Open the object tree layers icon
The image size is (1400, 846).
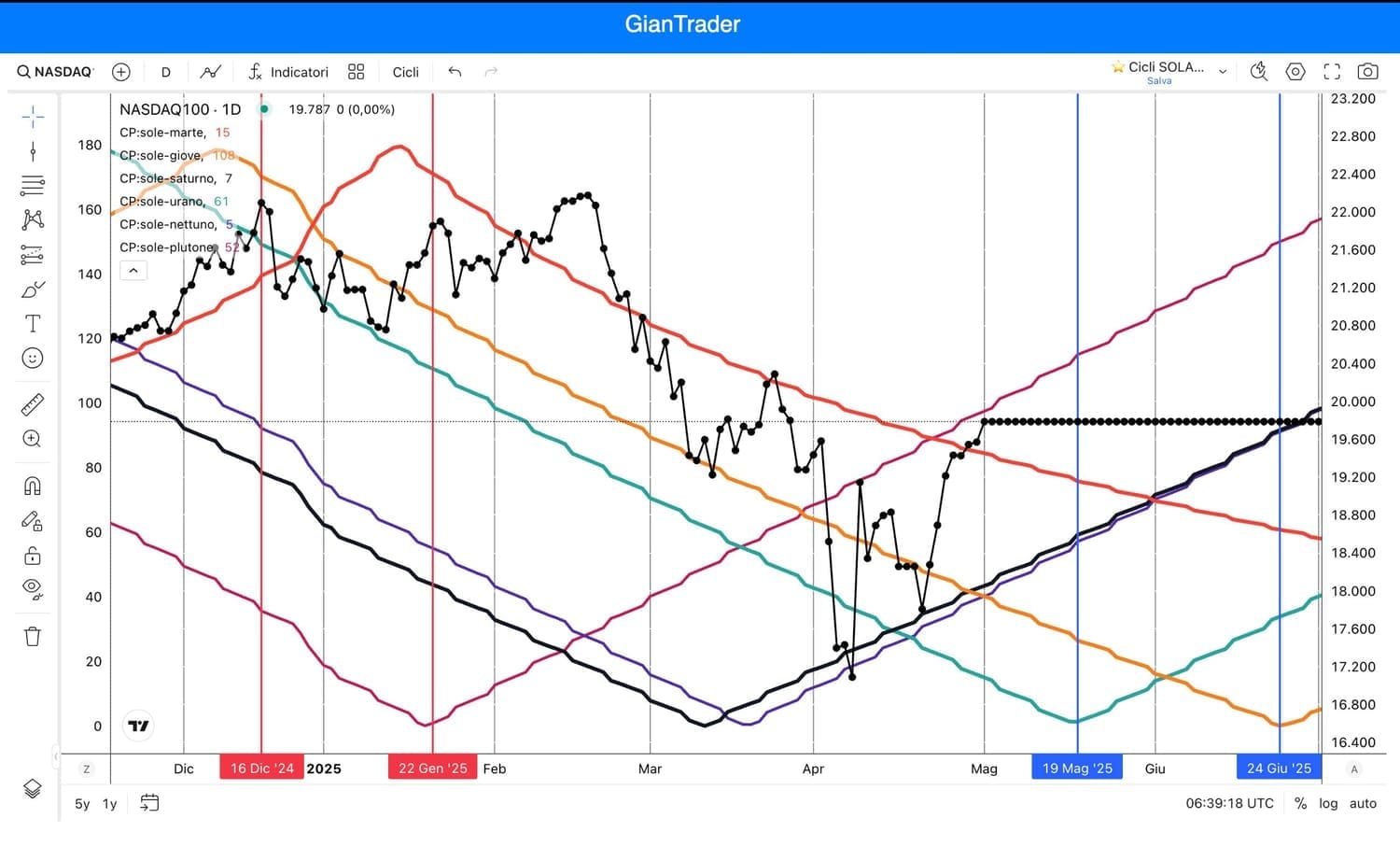(x=33, y=789)
